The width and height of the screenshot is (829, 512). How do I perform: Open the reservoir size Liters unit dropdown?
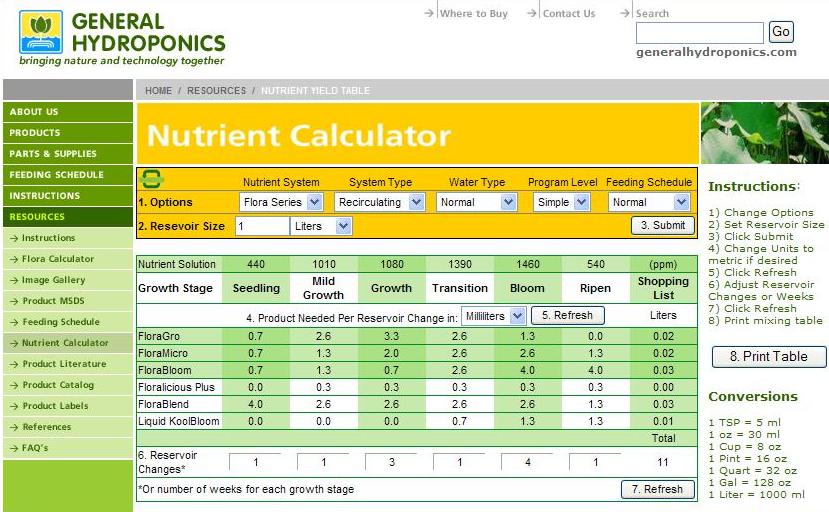tap(320, 226)
